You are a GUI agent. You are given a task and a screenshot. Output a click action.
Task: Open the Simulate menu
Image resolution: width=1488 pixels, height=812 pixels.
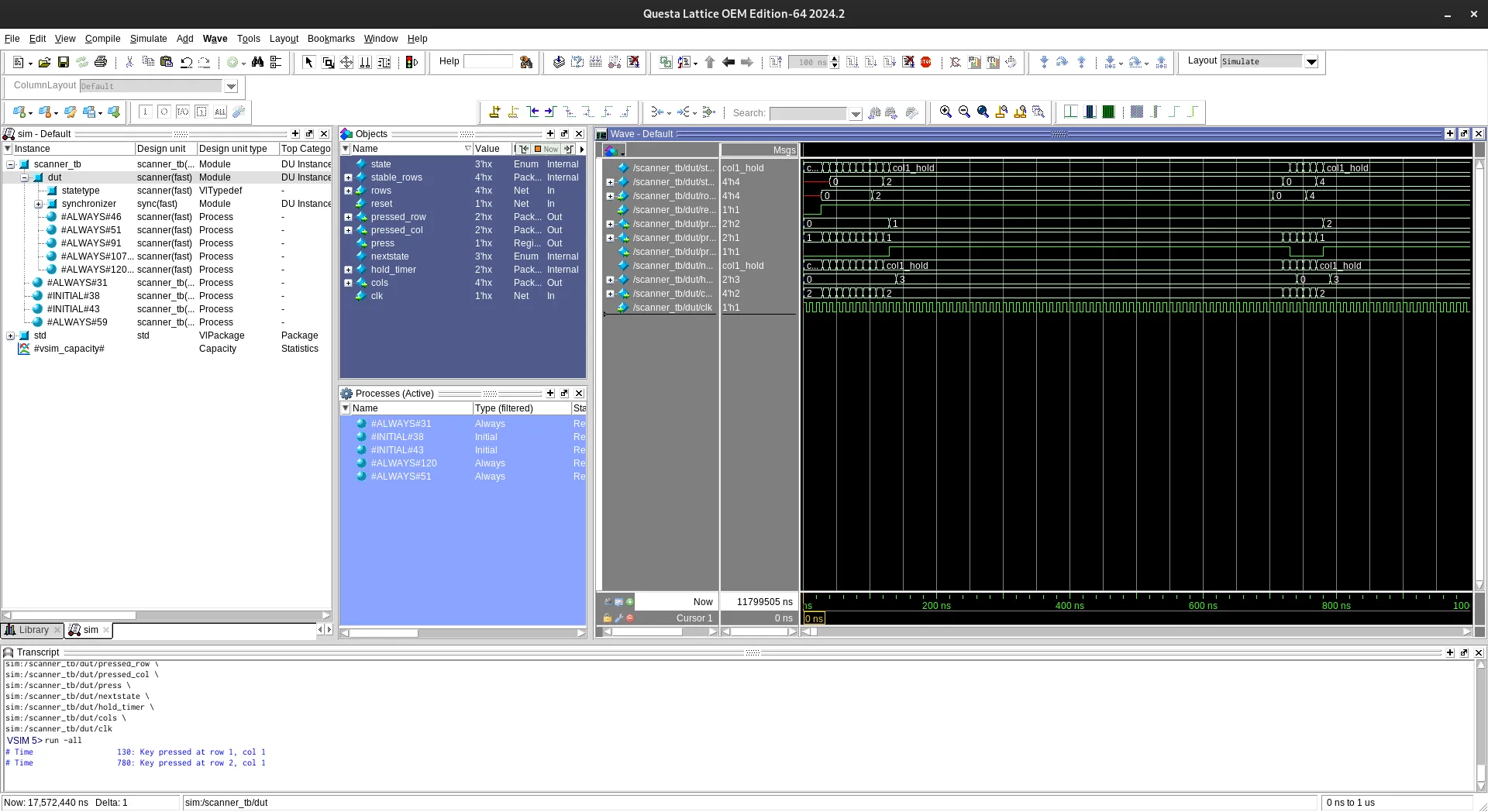click(148, 39)
